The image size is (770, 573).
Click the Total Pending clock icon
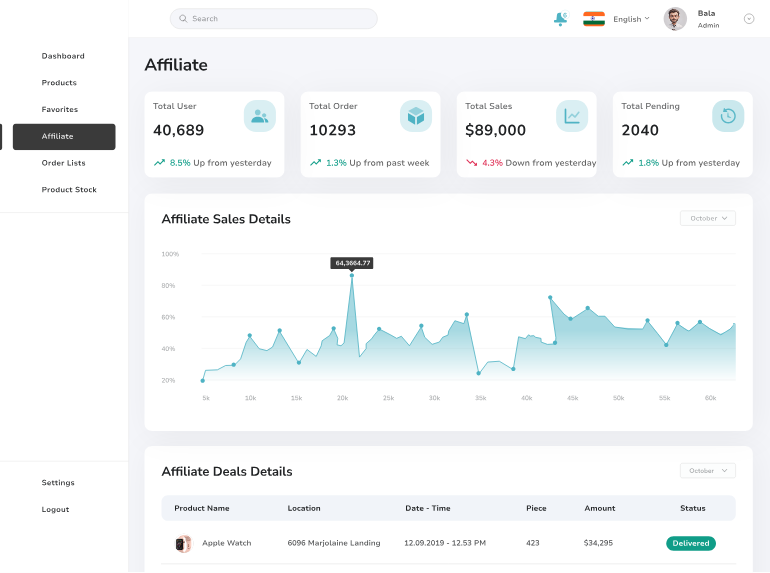pyautogui.click(x=728, y=116)
